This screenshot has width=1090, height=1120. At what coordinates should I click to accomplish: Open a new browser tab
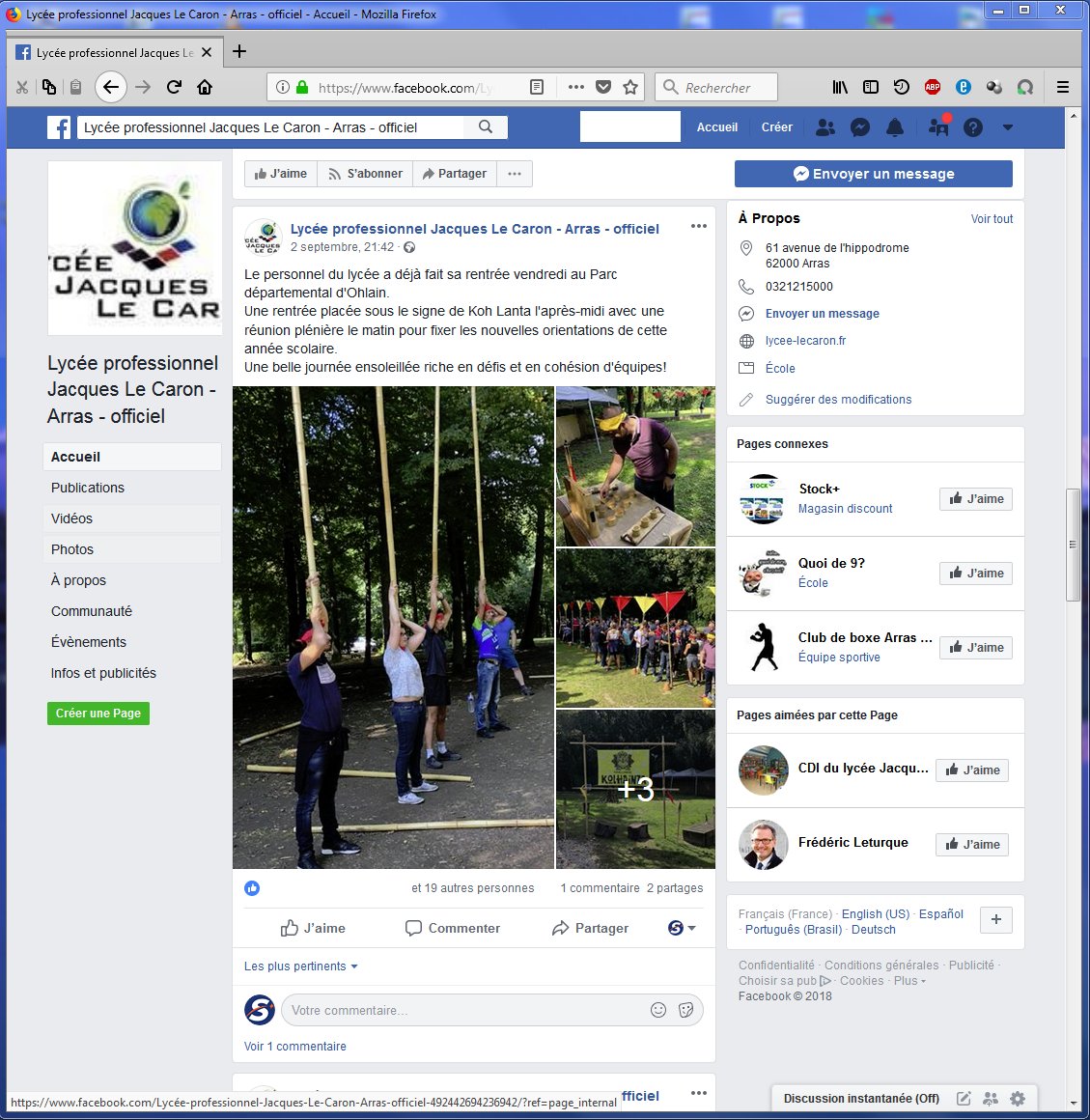pos(239,51)
